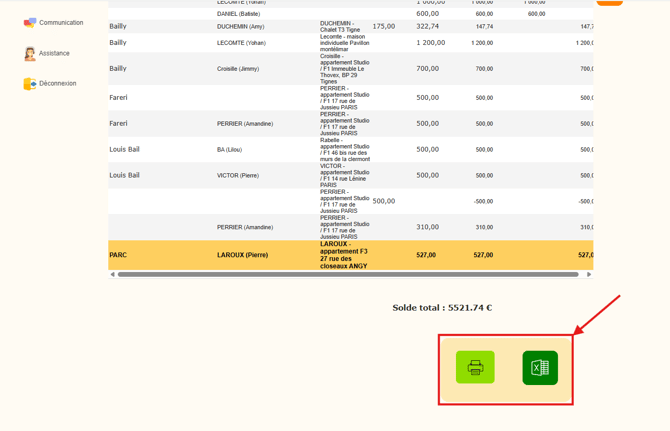Click the Communication chat bubbles icon
The width and height of the screenshot is (670, 431).
click(29, 23)
